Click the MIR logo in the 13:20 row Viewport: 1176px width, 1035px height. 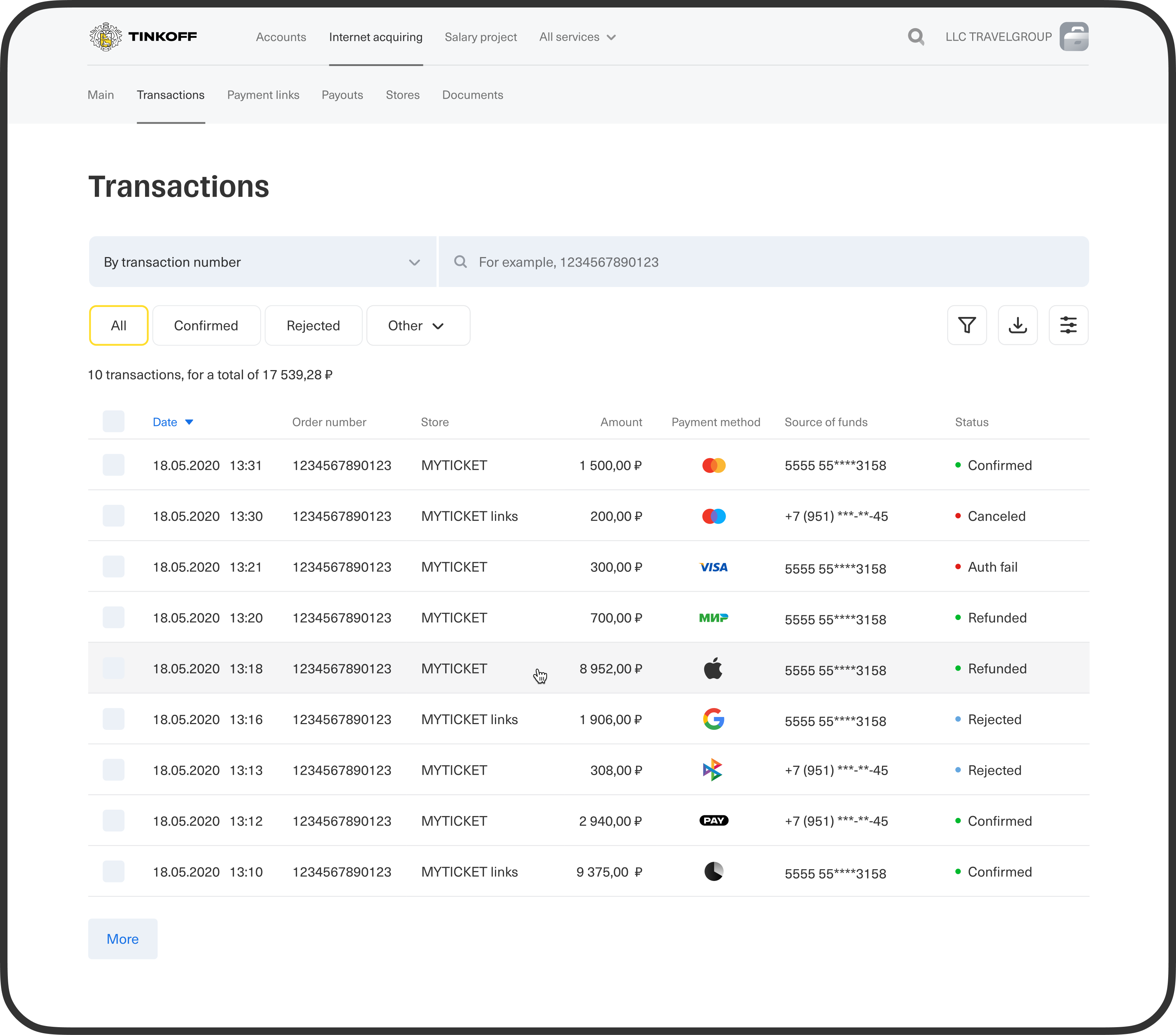[713, 618]
